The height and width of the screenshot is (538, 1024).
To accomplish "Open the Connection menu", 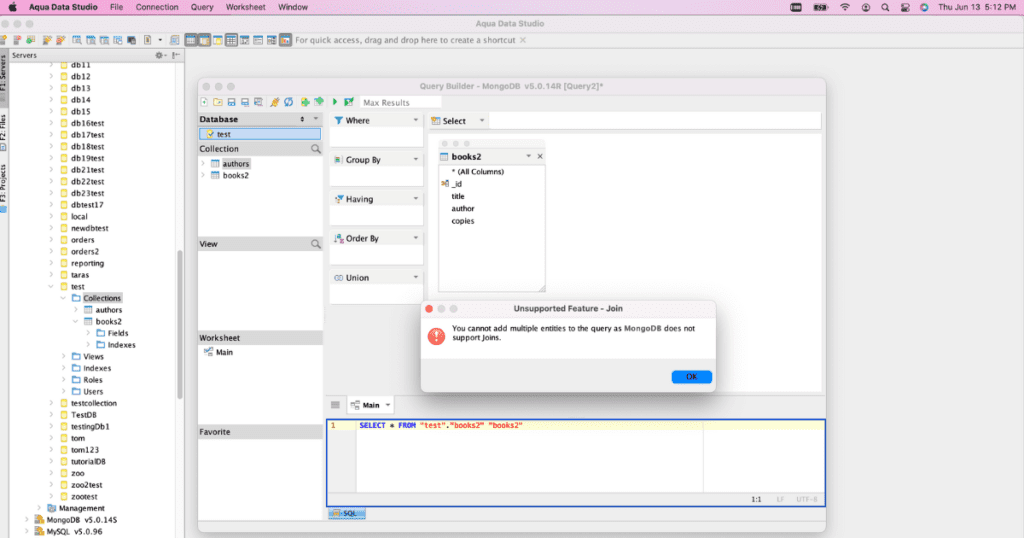I will click(x=157, y=7).
